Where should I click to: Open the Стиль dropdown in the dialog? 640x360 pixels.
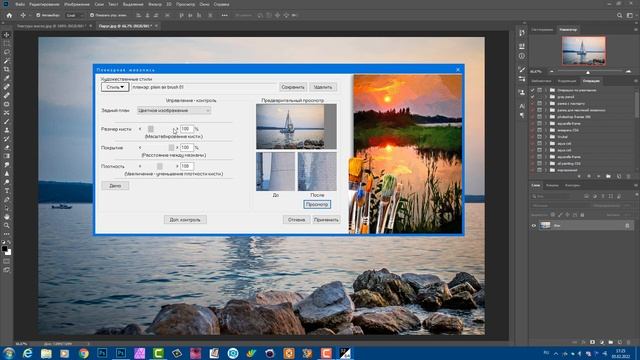point(115,87)
